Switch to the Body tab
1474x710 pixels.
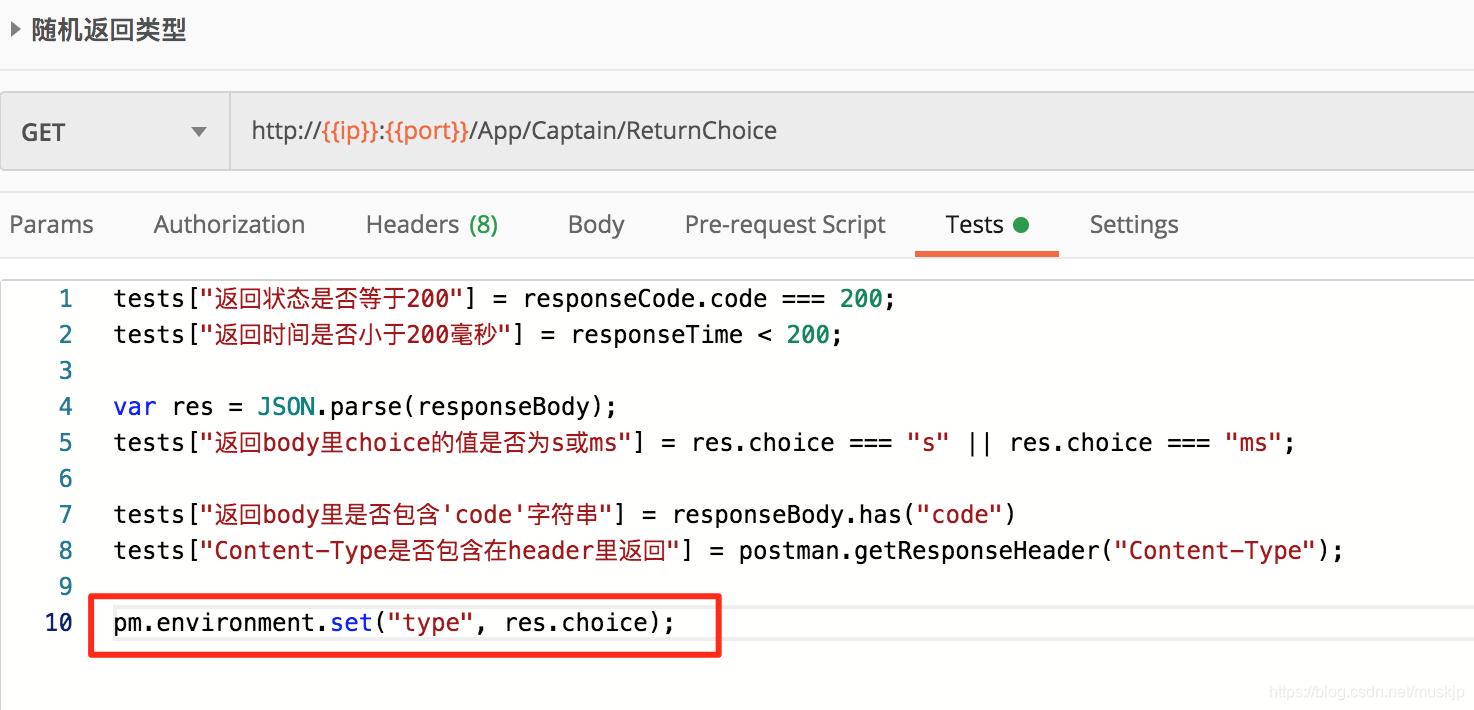(596, 225)
